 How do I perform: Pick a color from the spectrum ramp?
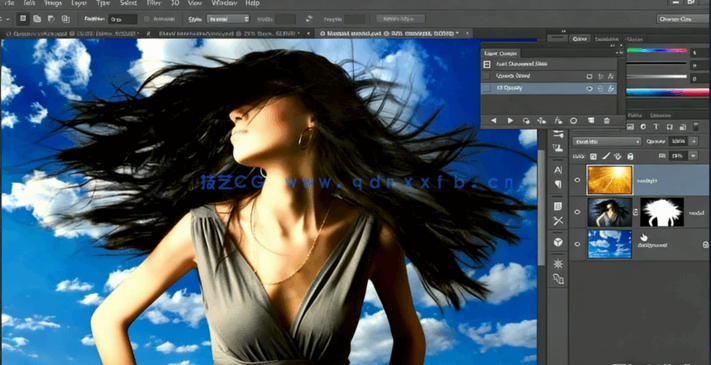pyautogui.click(x=667, y=92)
